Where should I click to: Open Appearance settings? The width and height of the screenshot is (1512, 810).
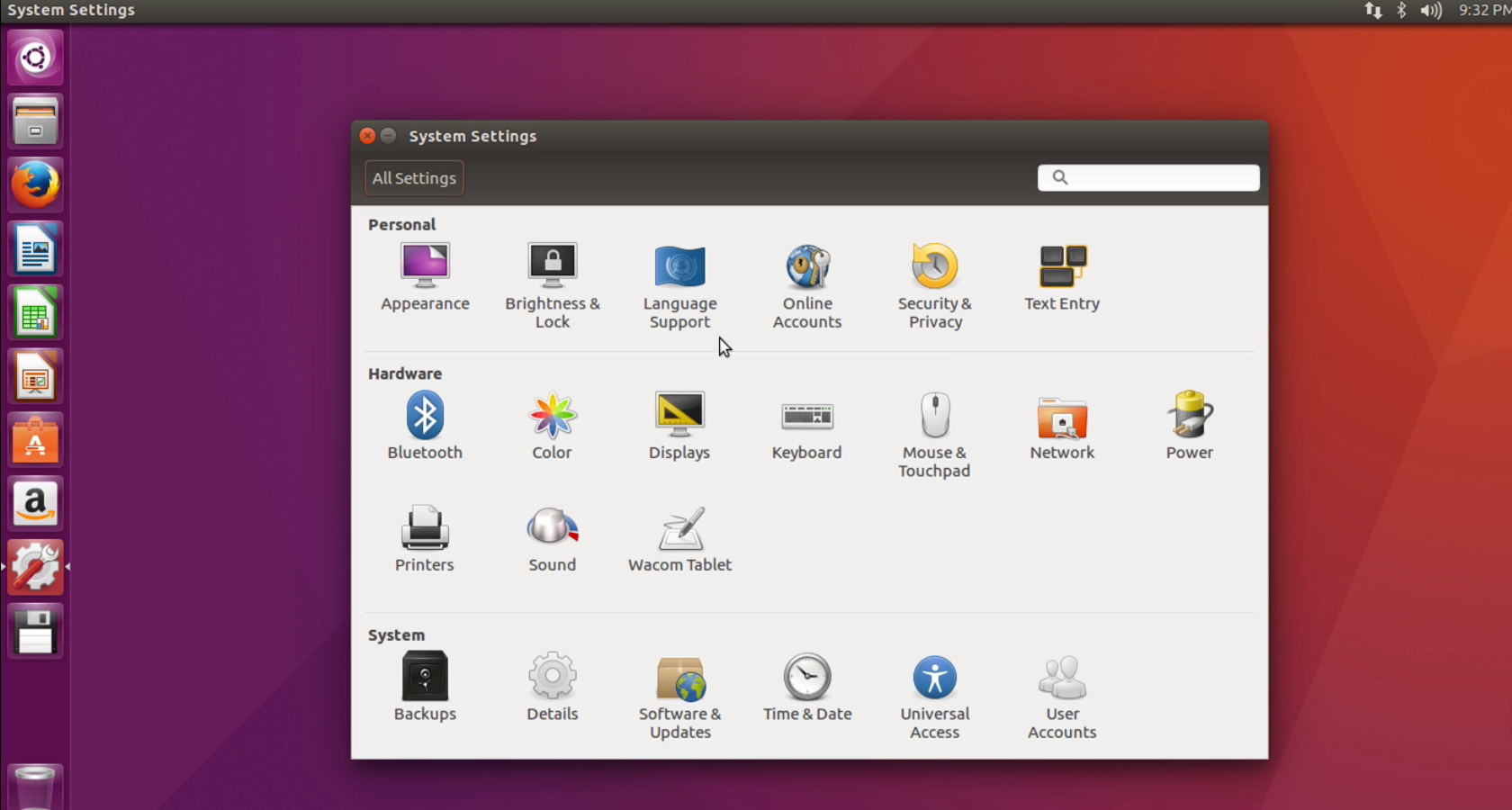425,277
